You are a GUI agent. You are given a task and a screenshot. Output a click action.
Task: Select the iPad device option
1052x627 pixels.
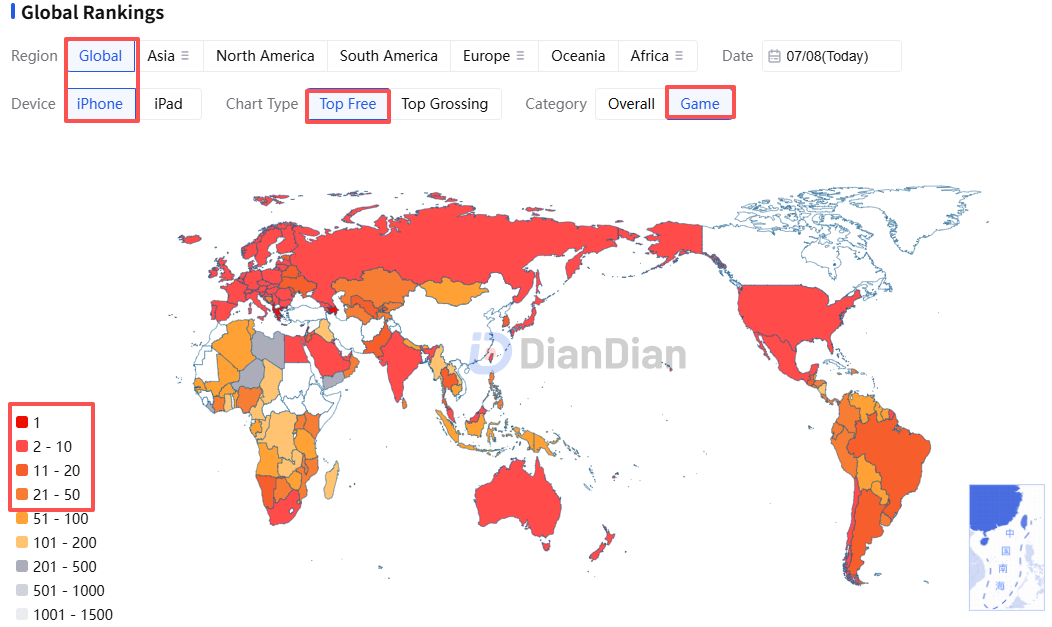point(168,104)
